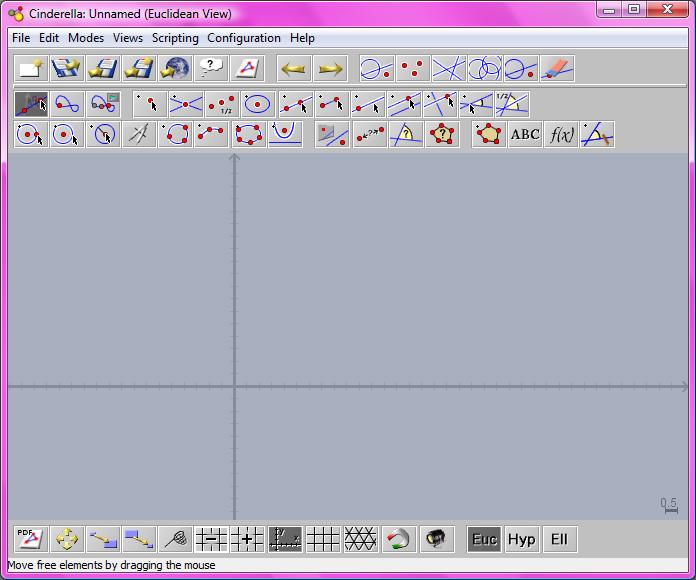Open the Modes menu

click(x=86, y=38)
